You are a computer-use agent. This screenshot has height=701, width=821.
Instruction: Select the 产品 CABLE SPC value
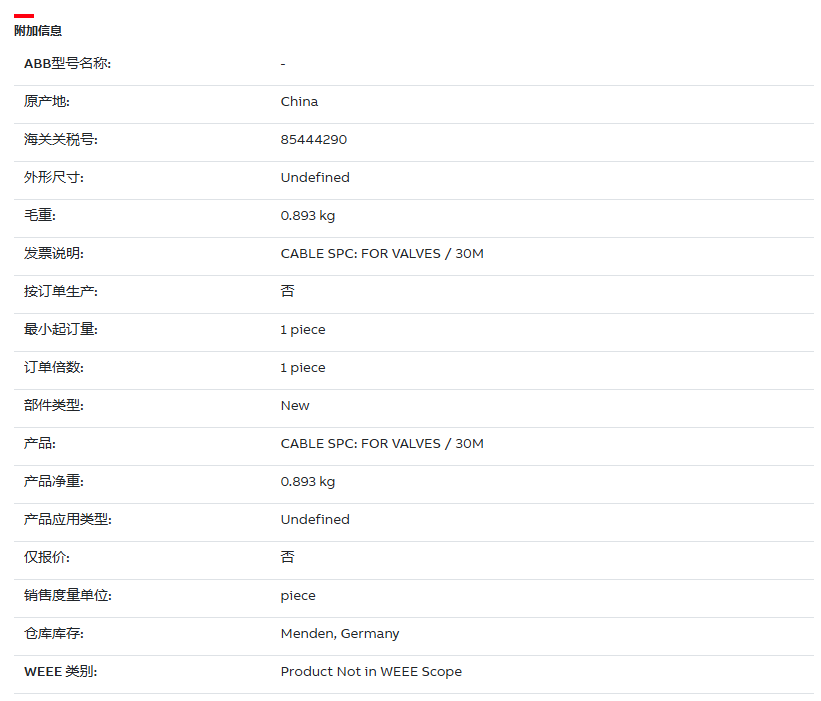pyautogui.click(x=382, y=443)
